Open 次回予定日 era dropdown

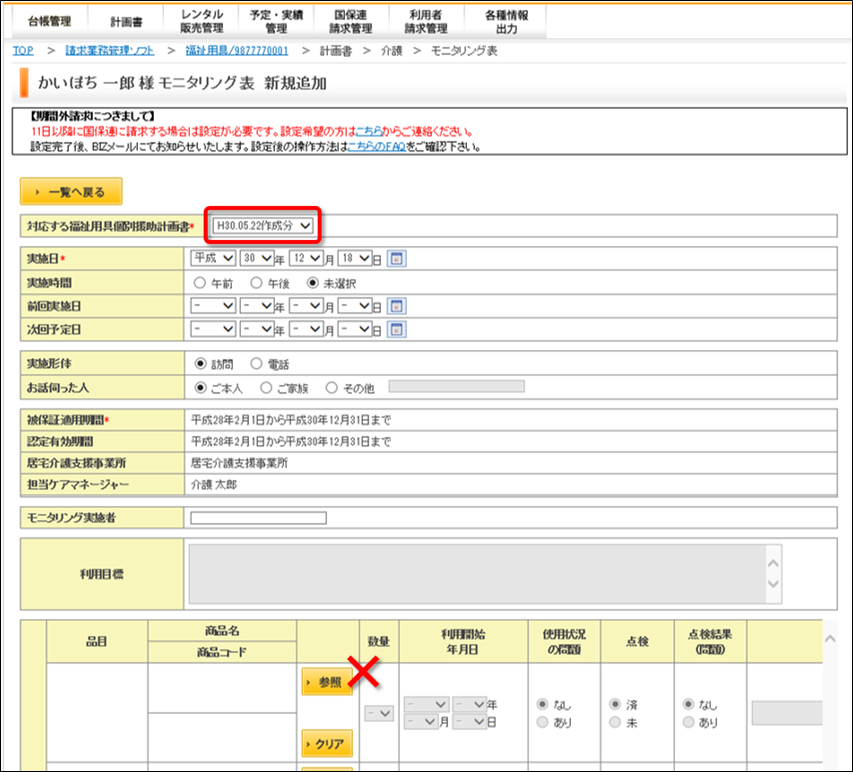(x=213, y=329)
